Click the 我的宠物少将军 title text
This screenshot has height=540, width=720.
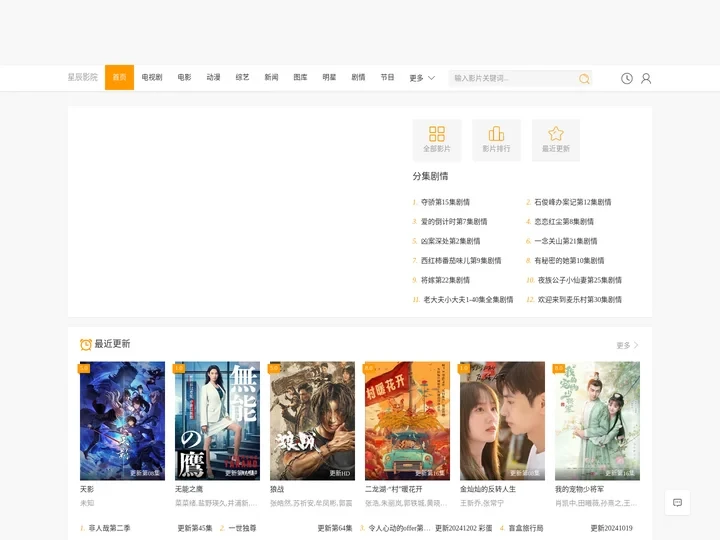pos(579,489)
